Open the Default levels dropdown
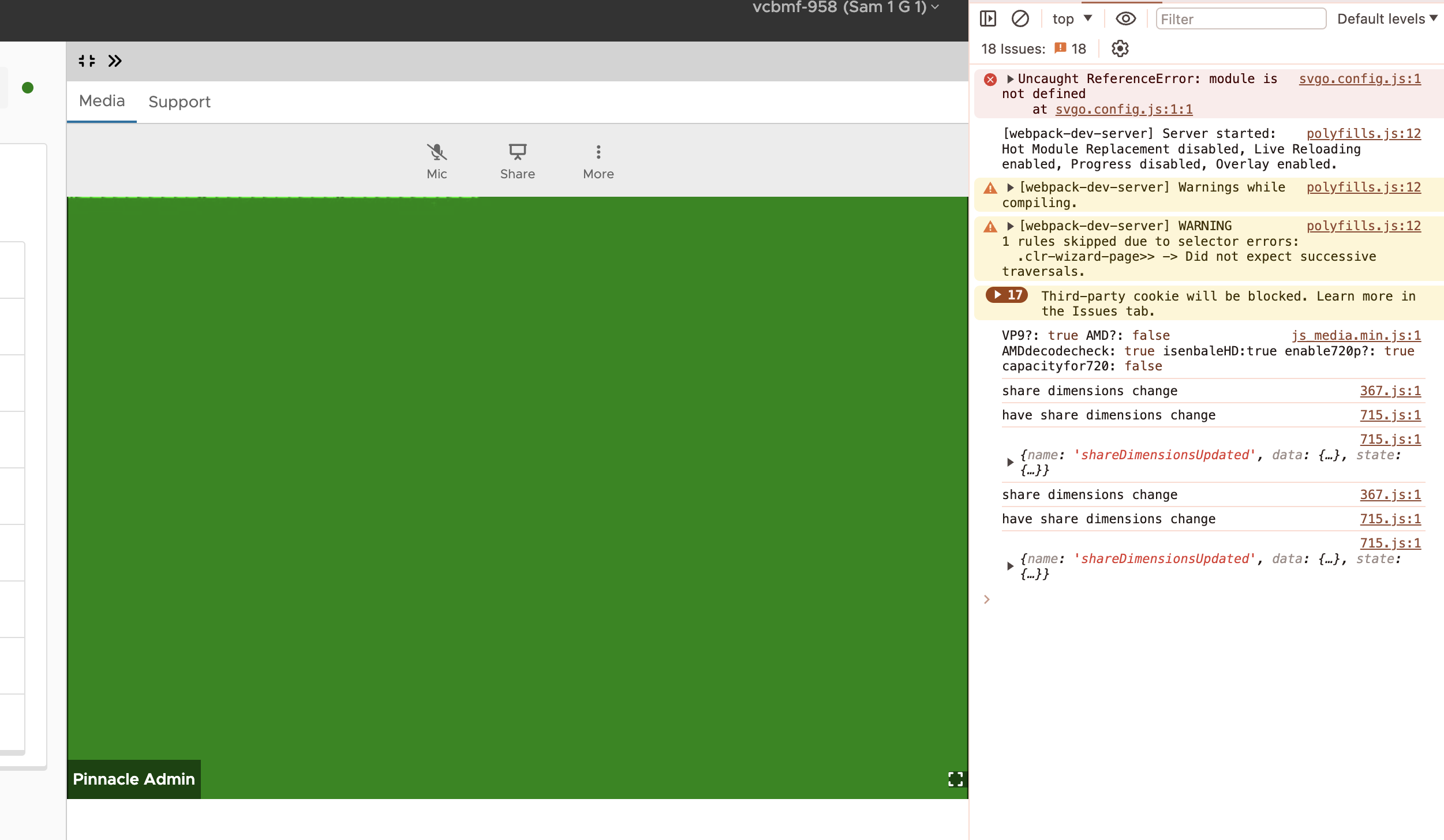1444x840 pixels. [x=1386, y=19]
